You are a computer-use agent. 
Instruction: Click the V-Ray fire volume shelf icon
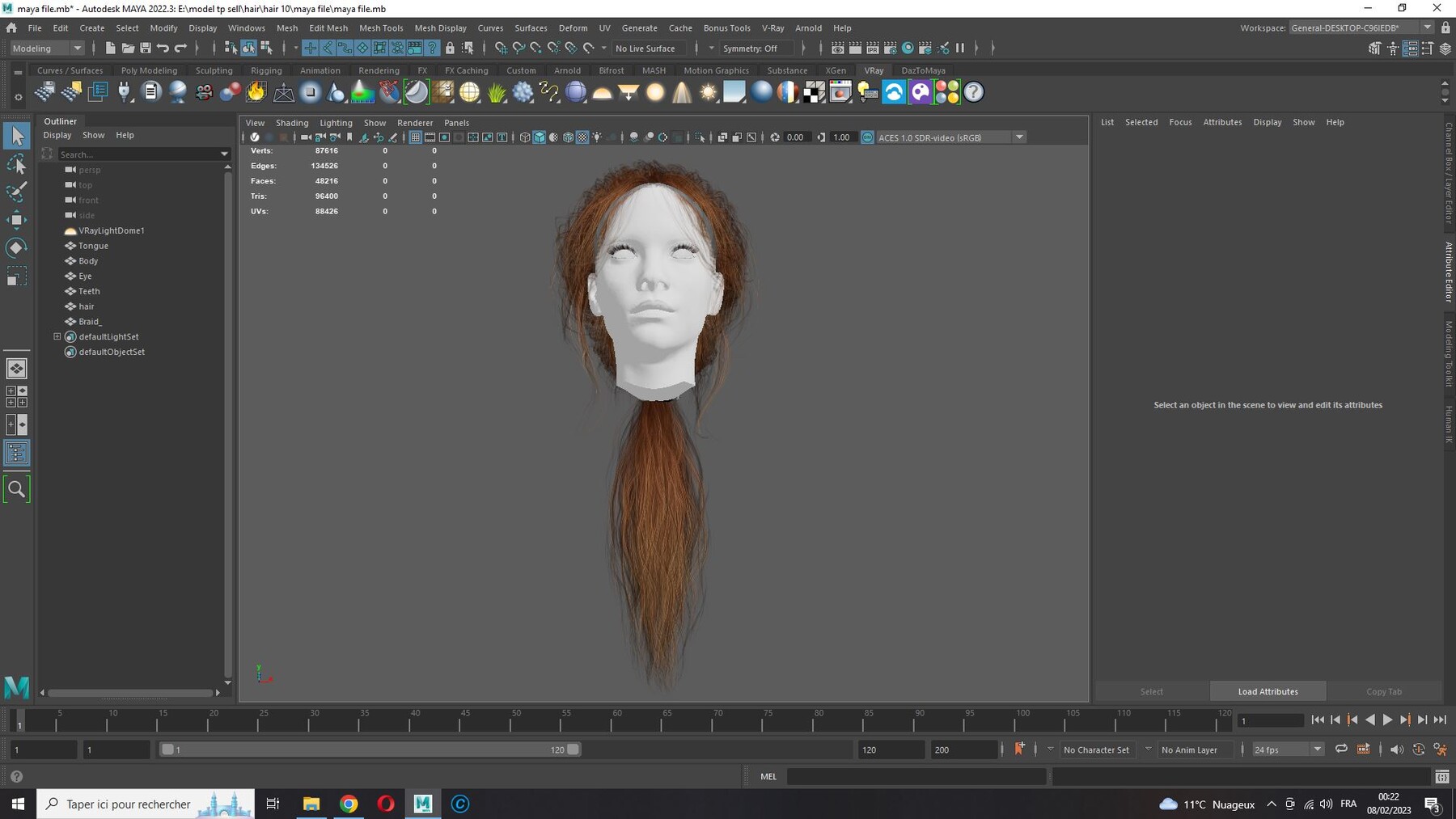point(256,92)
